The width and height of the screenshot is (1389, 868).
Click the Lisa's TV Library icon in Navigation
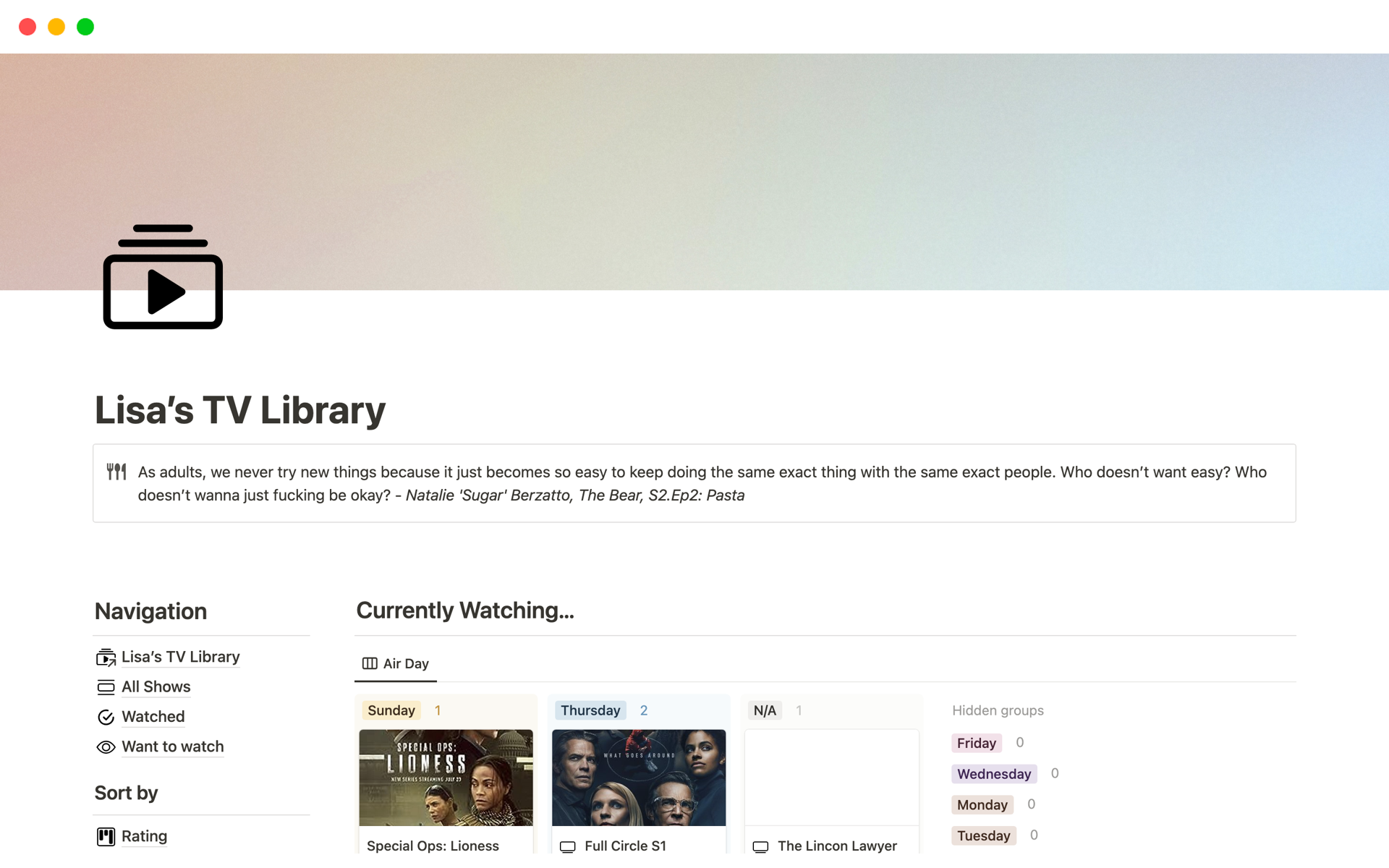click(x=106, y=657)
